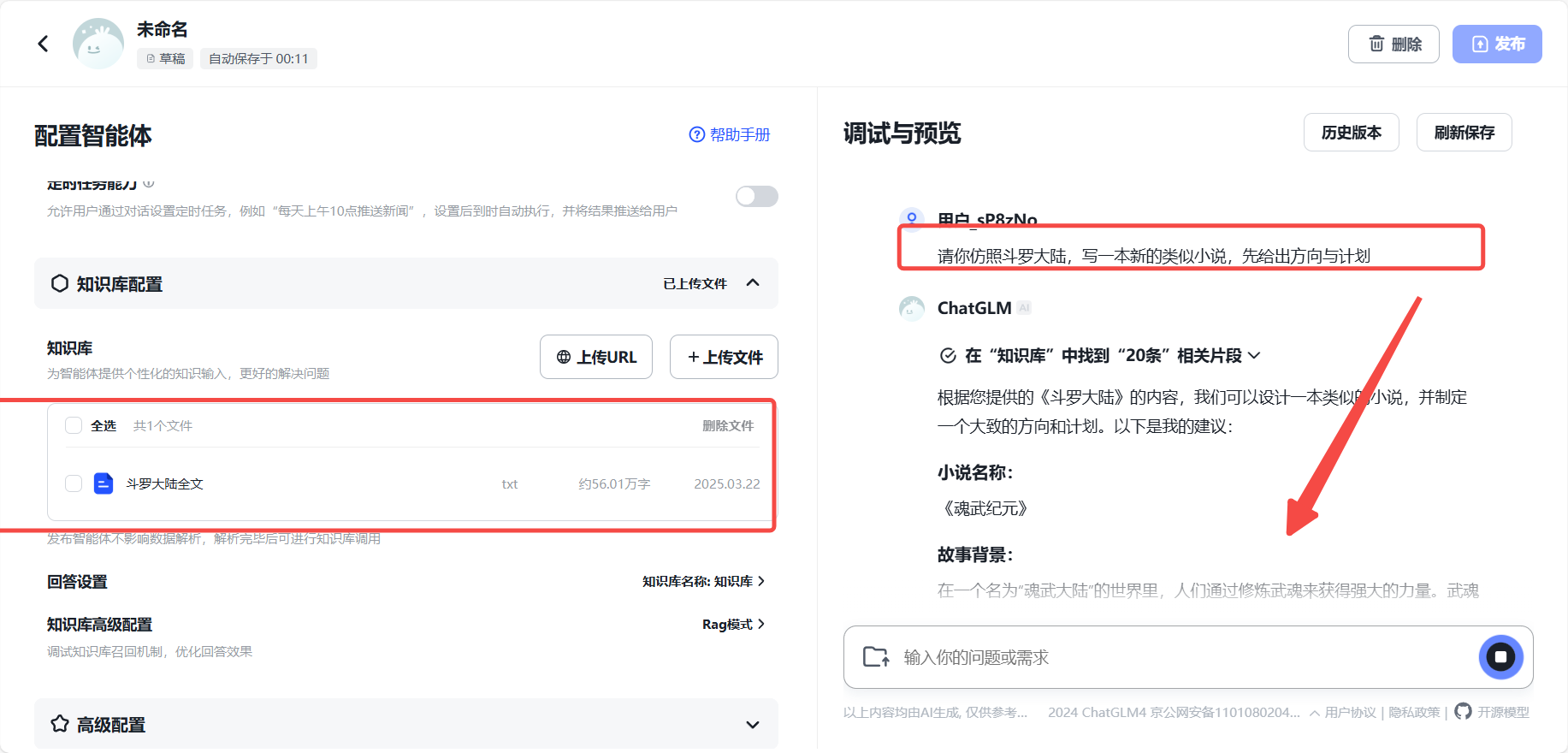Click the 上传文件 button
This screenshot has height=753, width=1568.
[x=724, y=357]
